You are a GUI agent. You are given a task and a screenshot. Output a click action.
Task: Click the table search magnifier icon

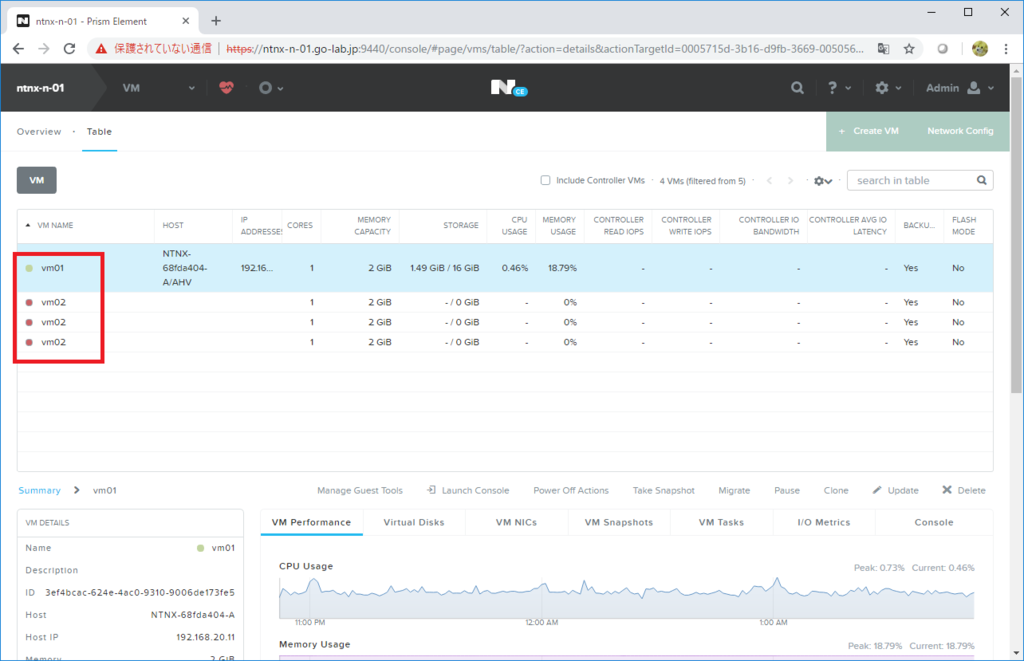[x=982, y=180]
